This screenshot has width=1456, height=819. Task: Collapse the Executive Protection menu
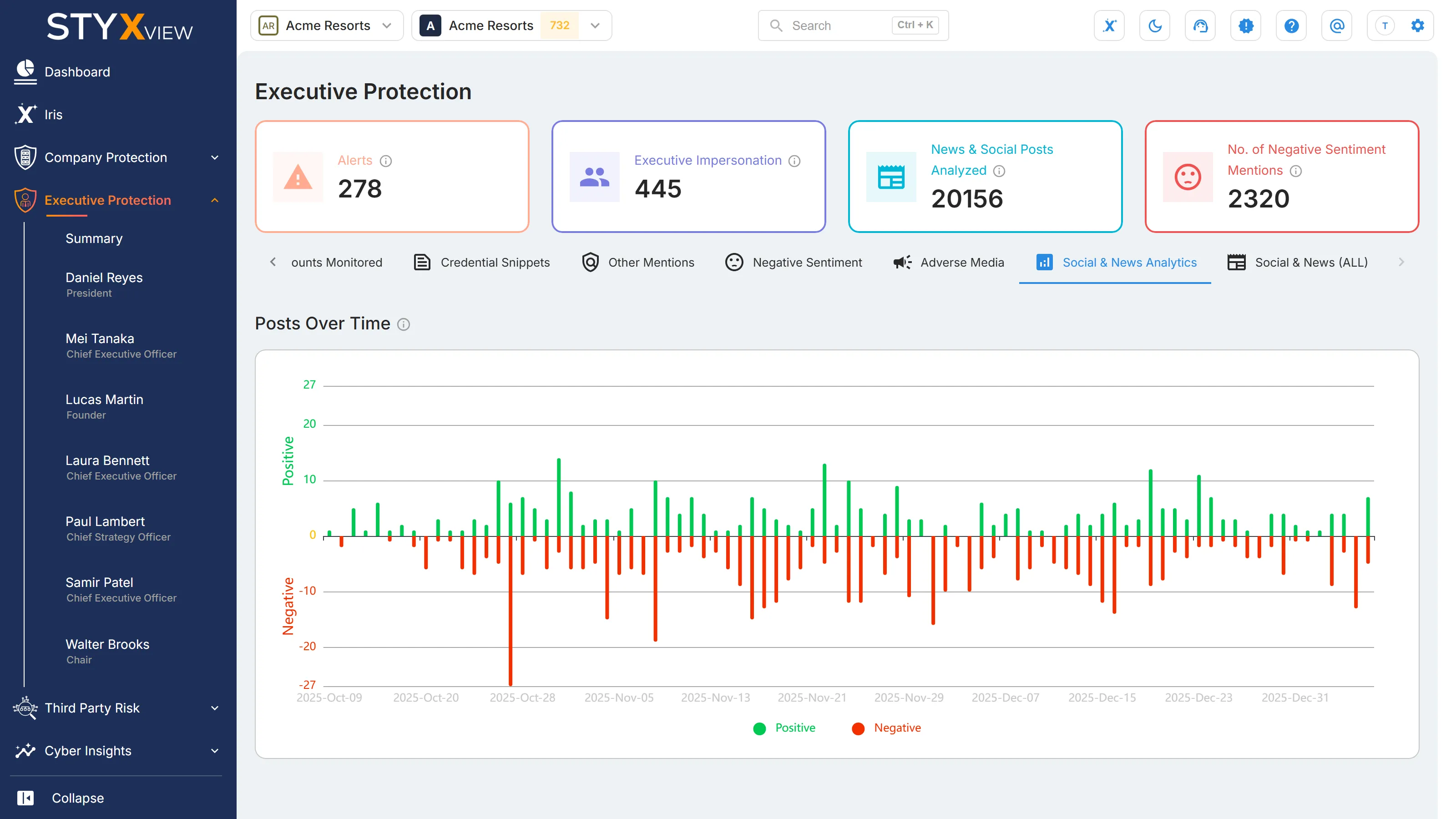tap(117, 201)
